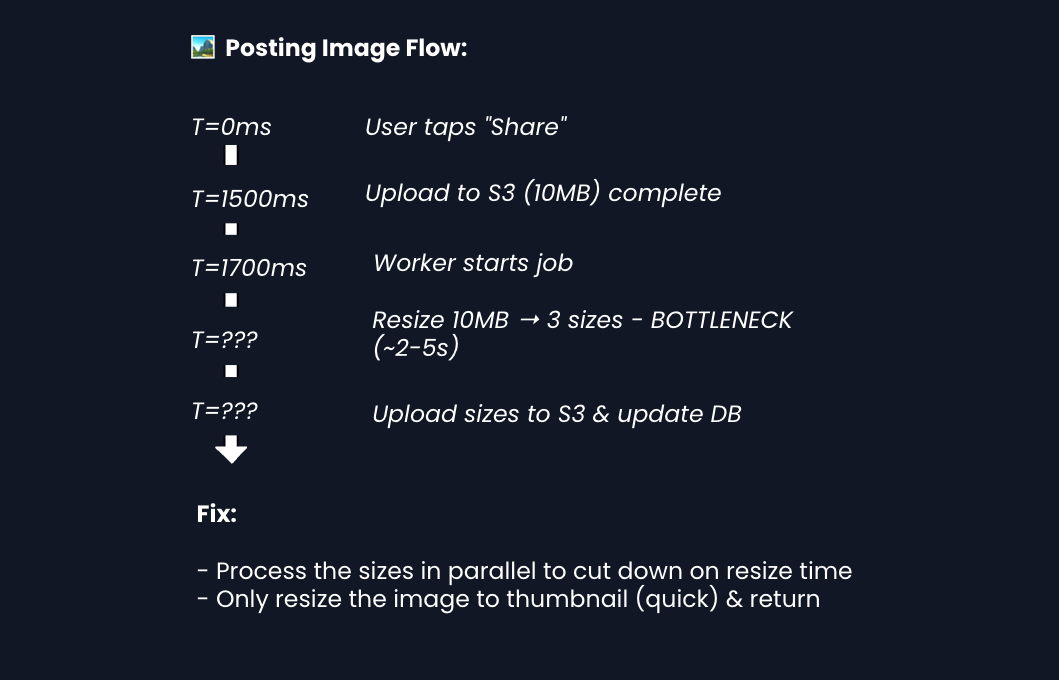Select the "Posting Image Flow:" heading
The image size is (1059, 680).
pos(346,48)
